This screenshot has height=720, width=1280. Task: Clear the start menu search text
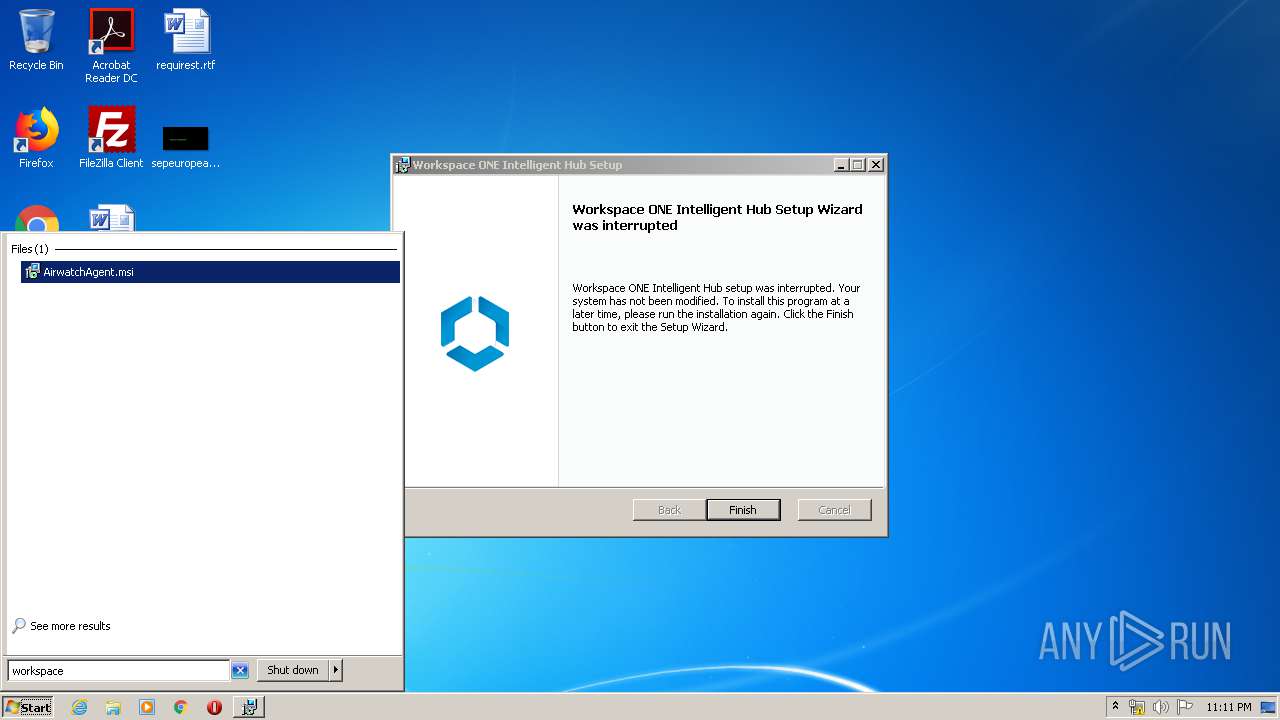pos(240,671)
